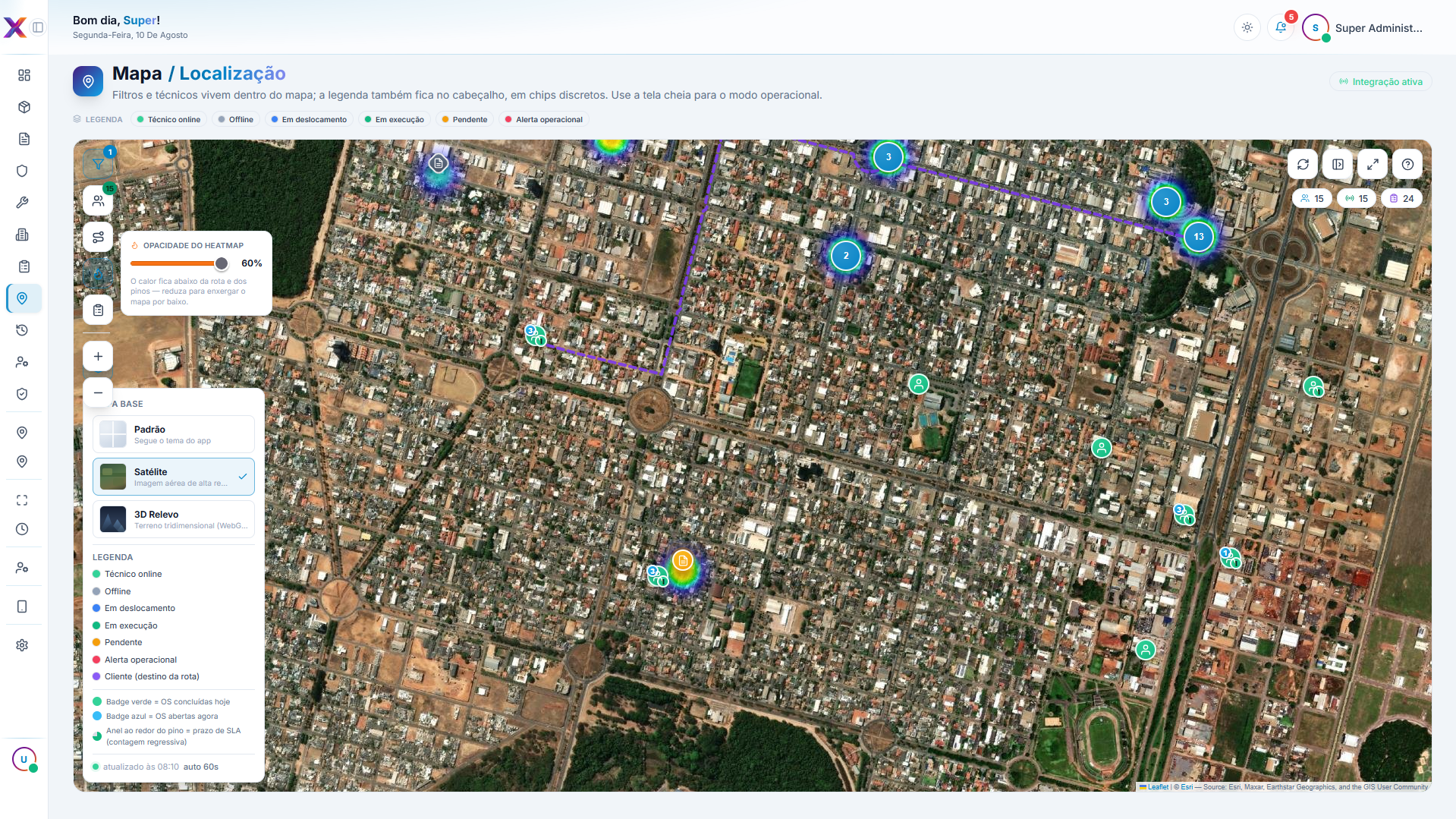Click the orange pending order pin on map
This screenshot has height=819, width=1456.
pos(683,561)
